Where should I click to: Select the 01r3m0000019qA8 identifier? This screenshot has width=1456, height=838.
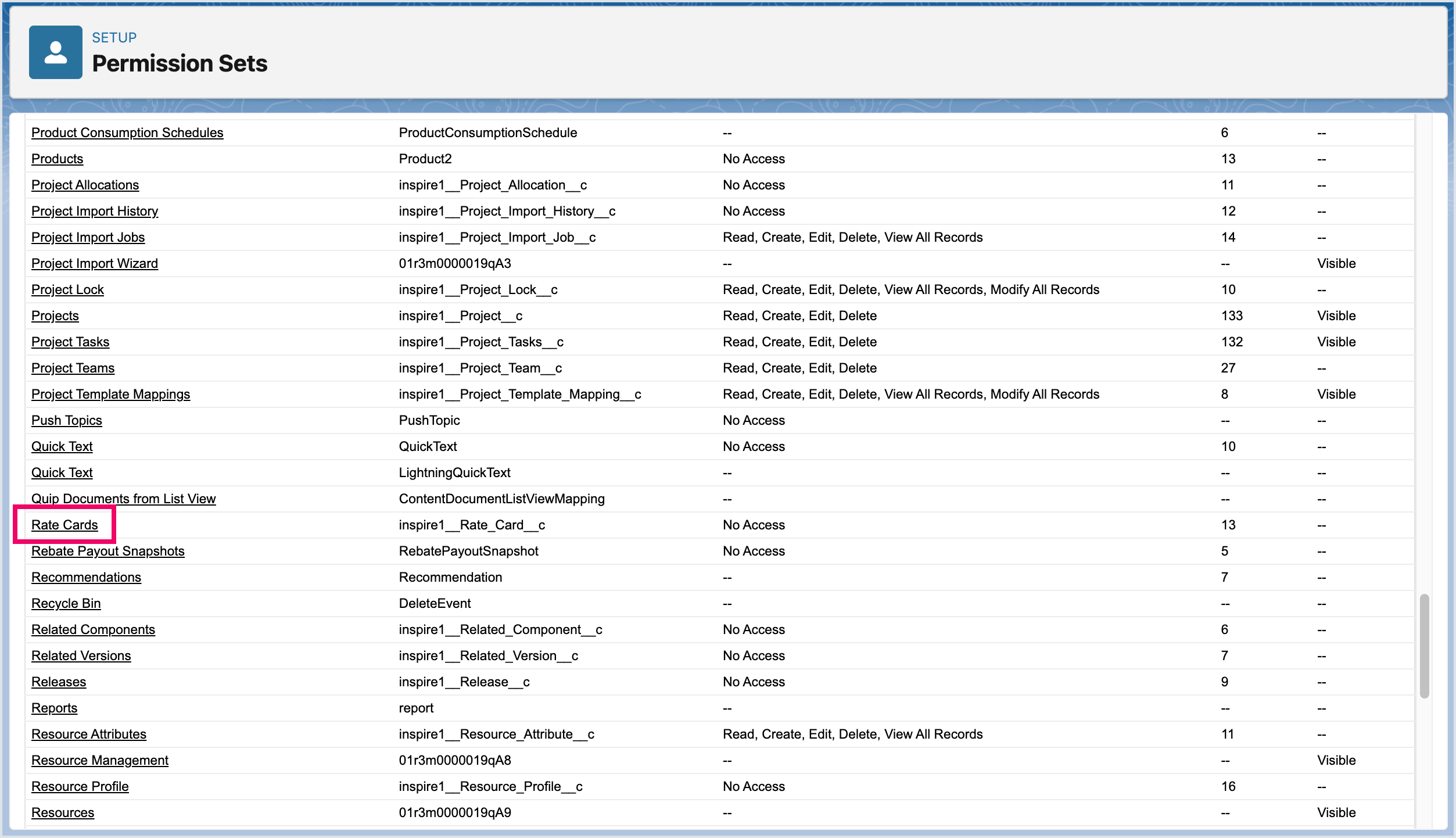pyautogui.click(x=455, y=760)
